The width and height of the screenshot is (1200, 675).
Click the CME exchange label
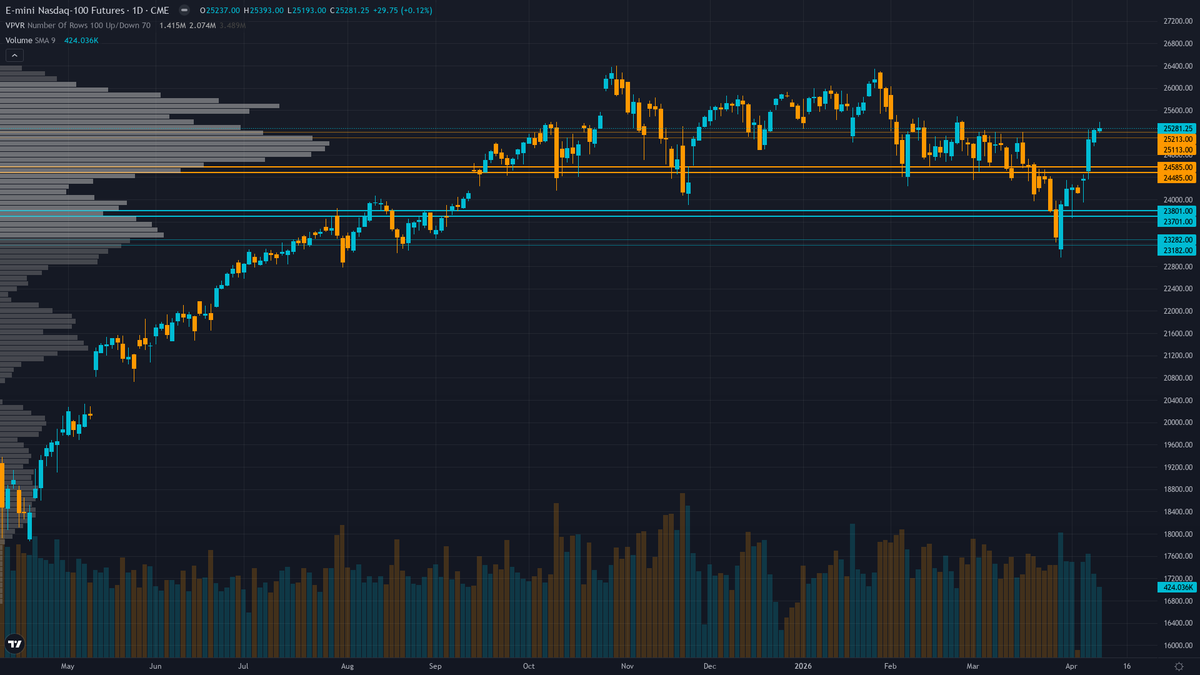159,10
